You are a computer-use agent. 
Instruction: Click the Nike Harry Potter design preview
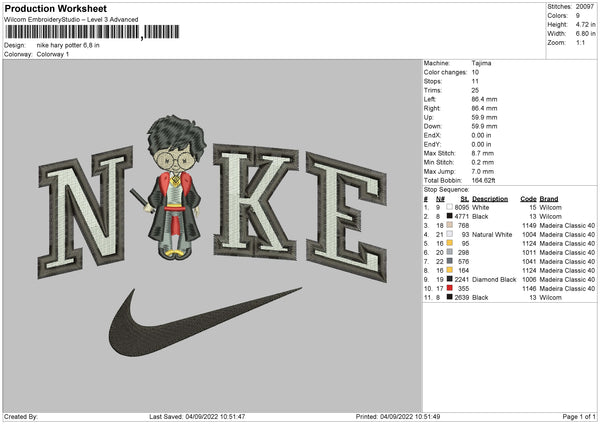[212, 236]
